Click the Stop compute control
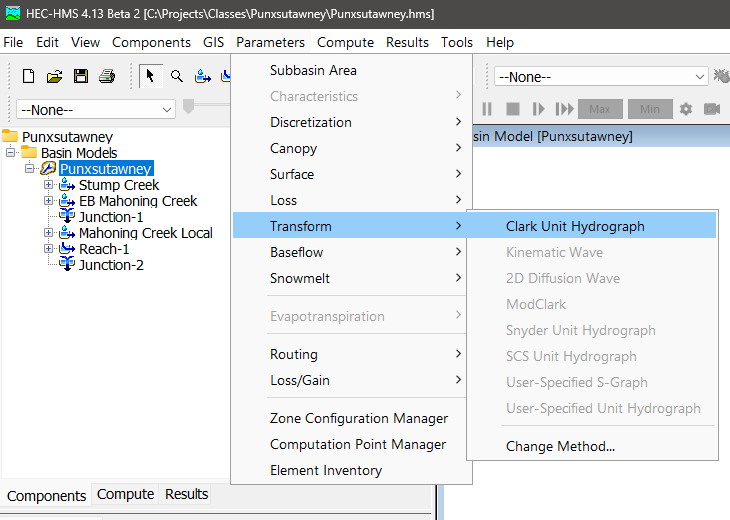 pyautogui.click(x=513, y=109)
